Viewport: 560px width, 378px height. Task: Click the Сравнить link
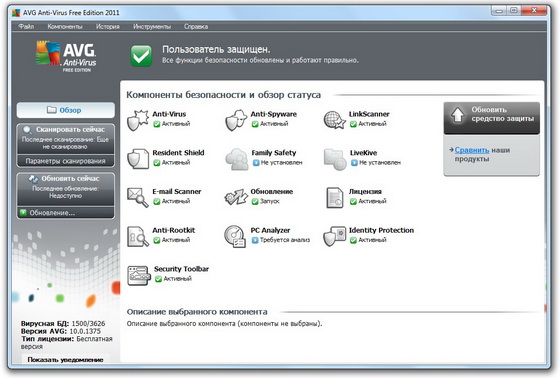click(x=472, y=150)
